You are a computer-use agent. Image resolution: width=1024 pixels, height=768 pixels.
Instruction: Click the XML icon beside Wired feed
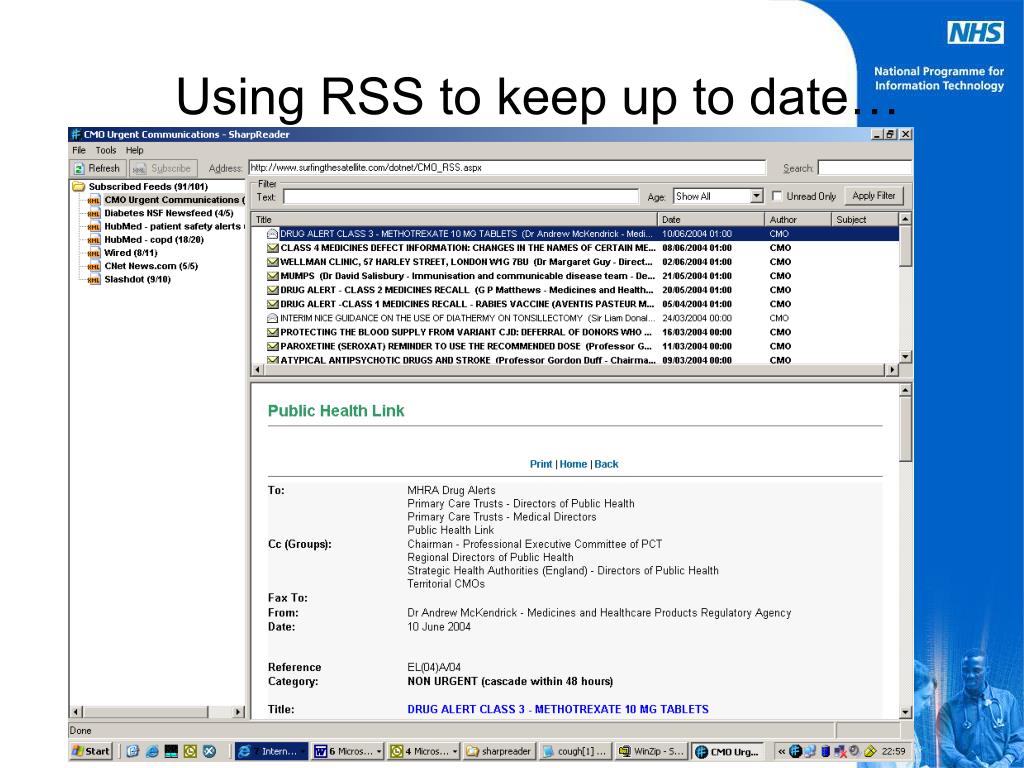click(94, 254)
